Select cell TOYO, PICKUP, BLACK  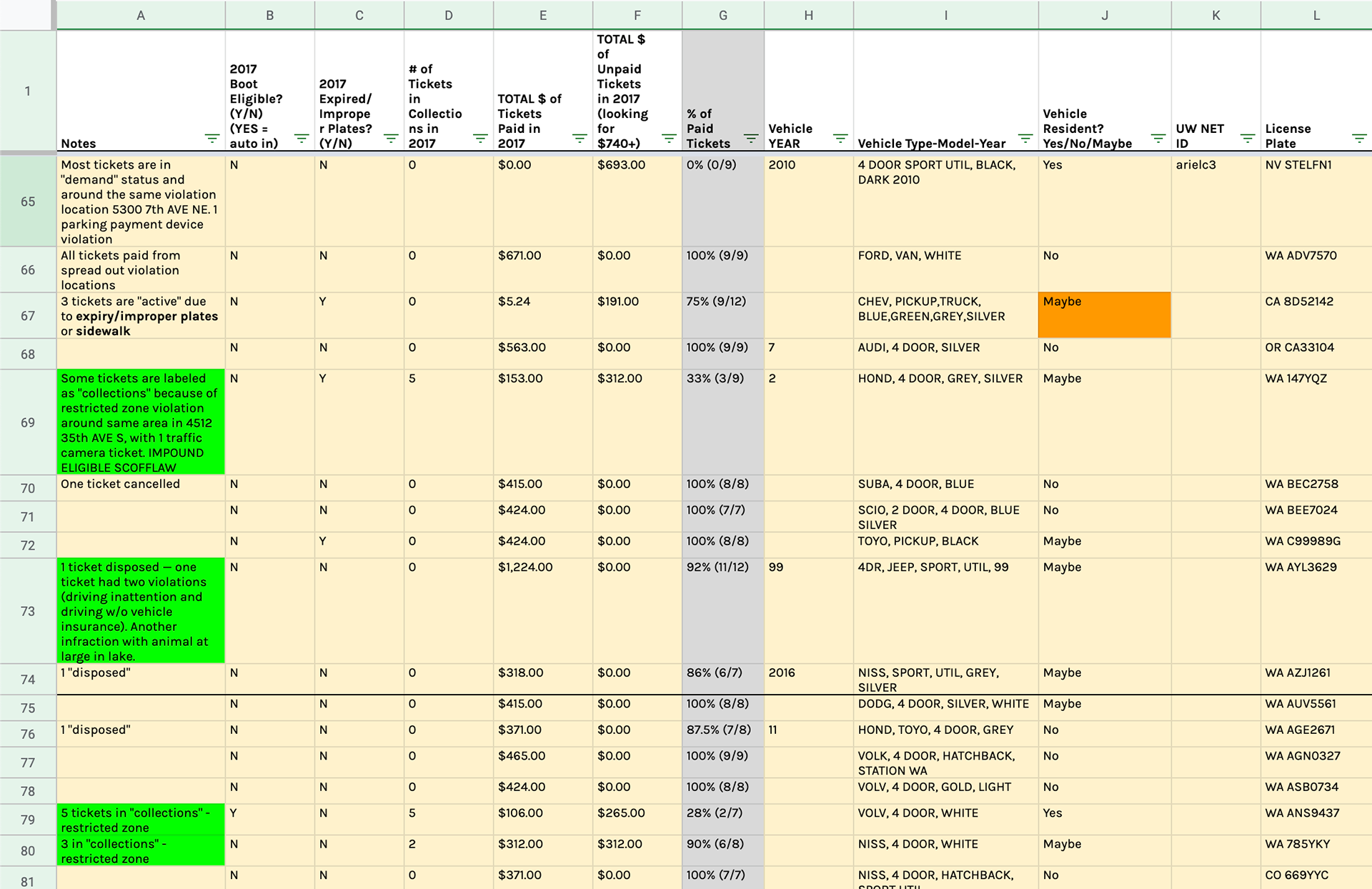[x=946, y=545]
